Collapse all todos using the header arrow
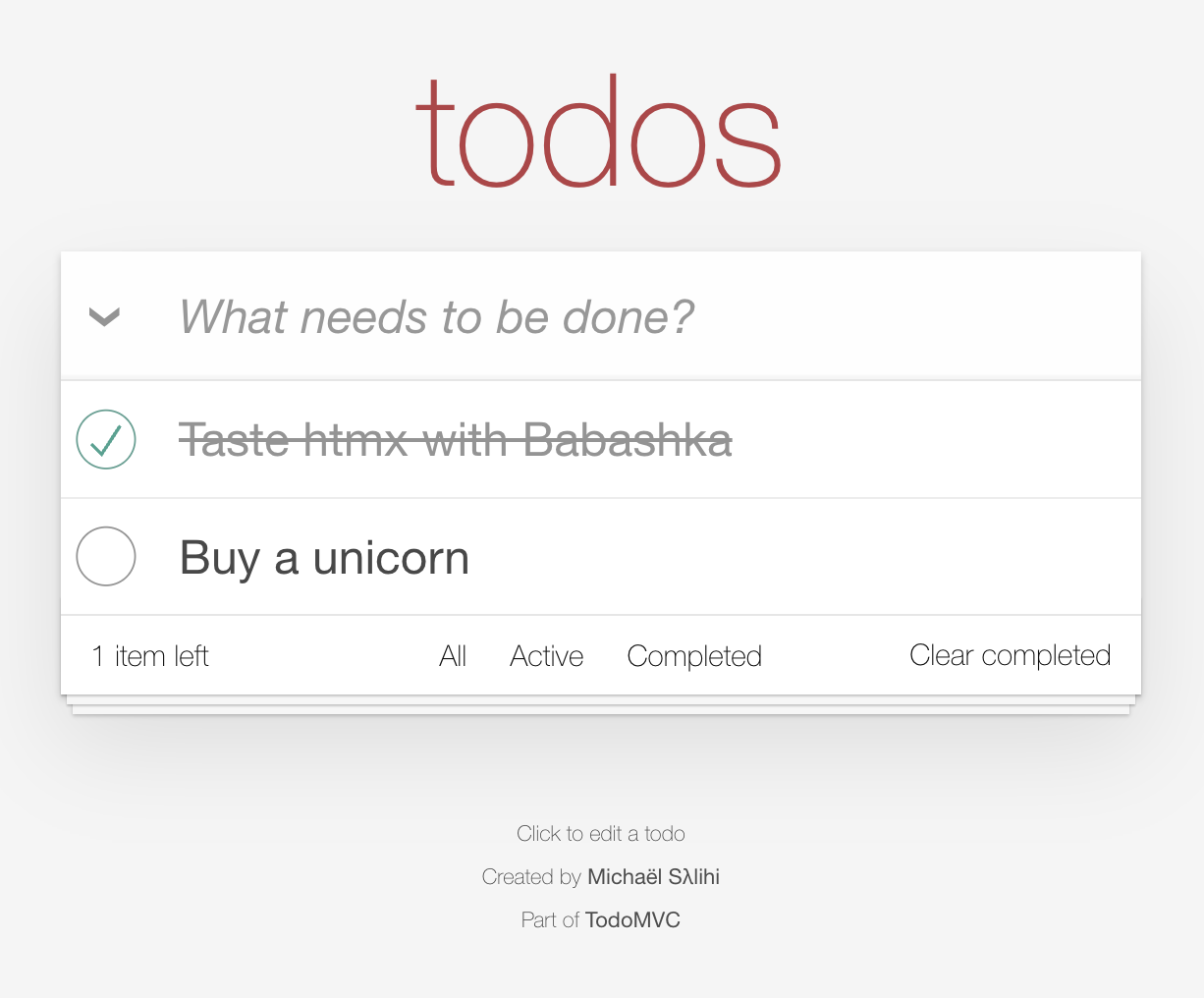The image size is (1204, 998). 105,316
